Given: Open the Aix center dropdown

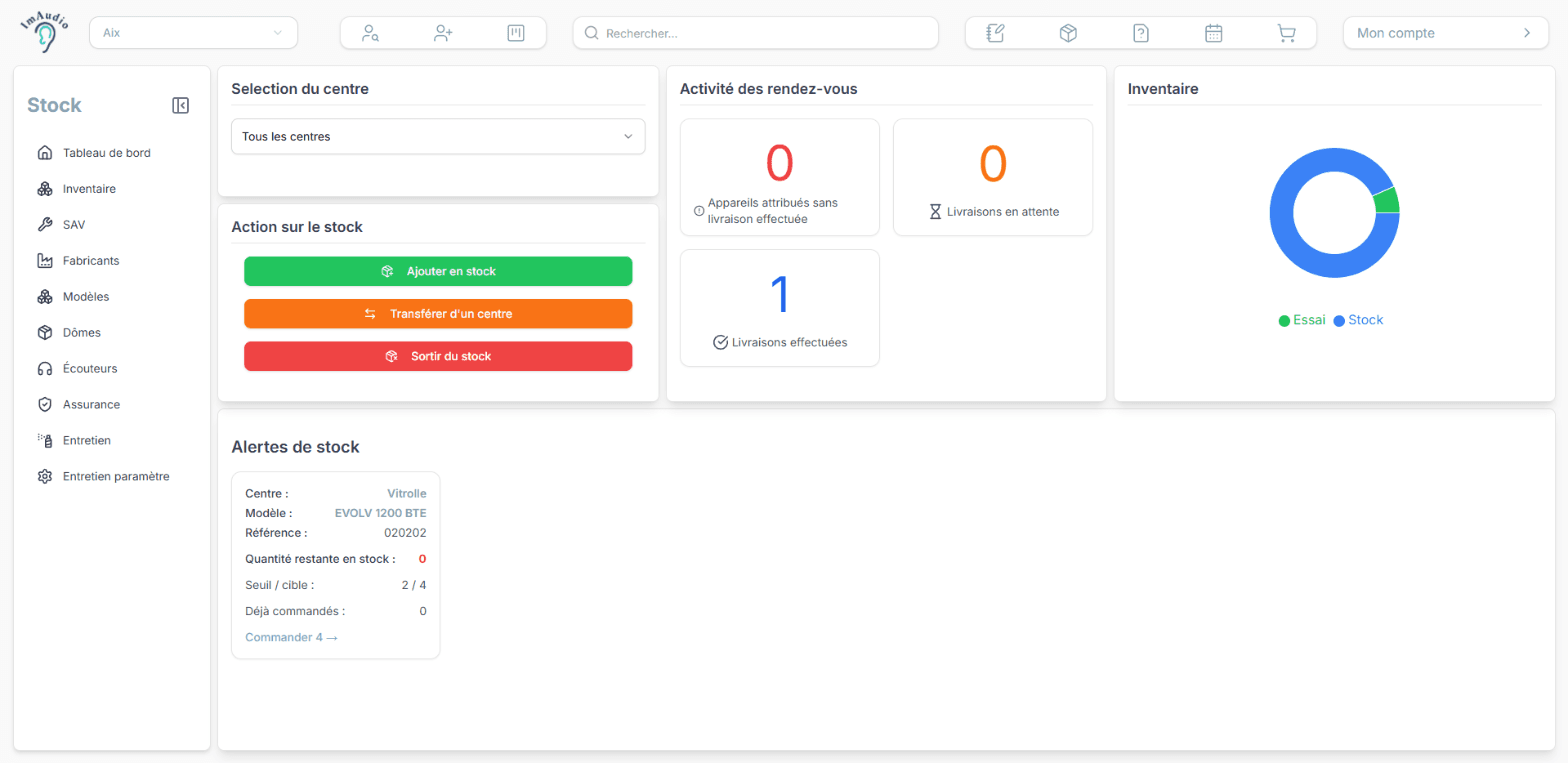Looking at the screenshot, I should (194, 33).
